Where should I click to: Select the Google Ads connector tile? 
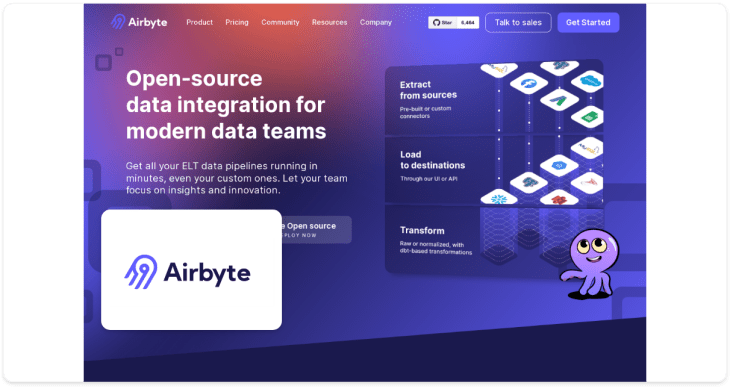559,99
